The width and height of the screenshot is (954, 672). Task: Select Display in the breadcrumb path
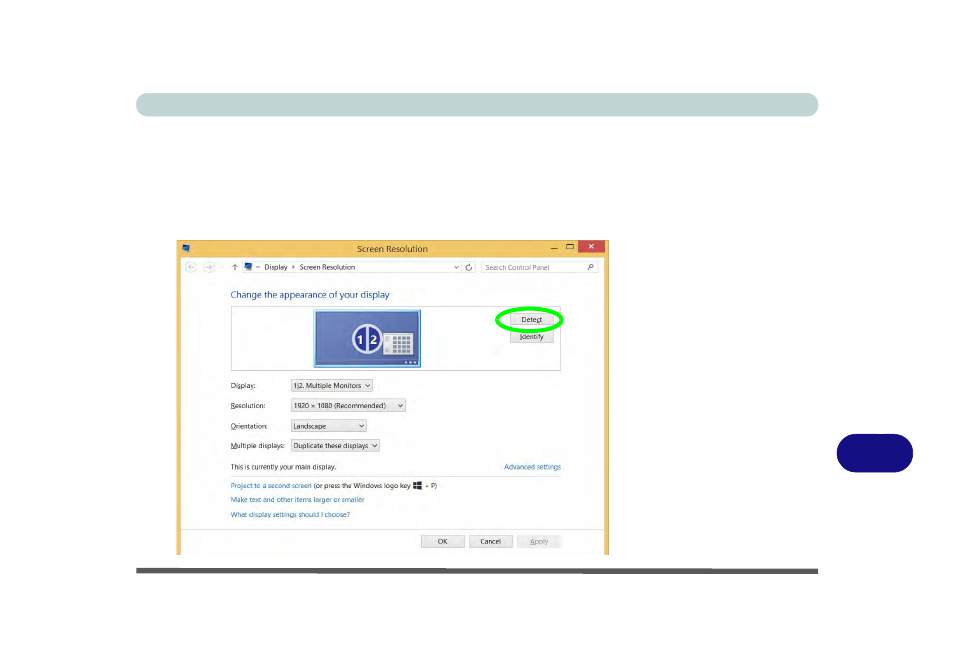pos(276,268)
